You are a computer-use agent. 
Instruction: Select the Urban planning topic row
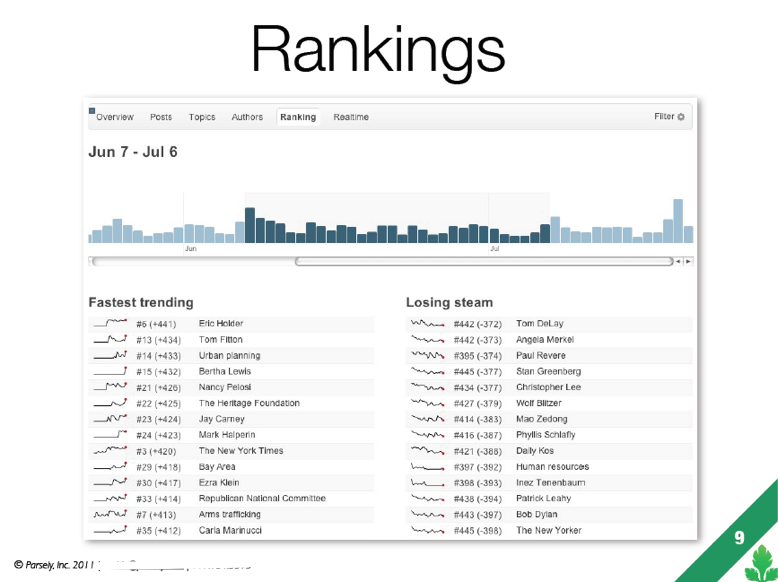(x=229, y=356)
